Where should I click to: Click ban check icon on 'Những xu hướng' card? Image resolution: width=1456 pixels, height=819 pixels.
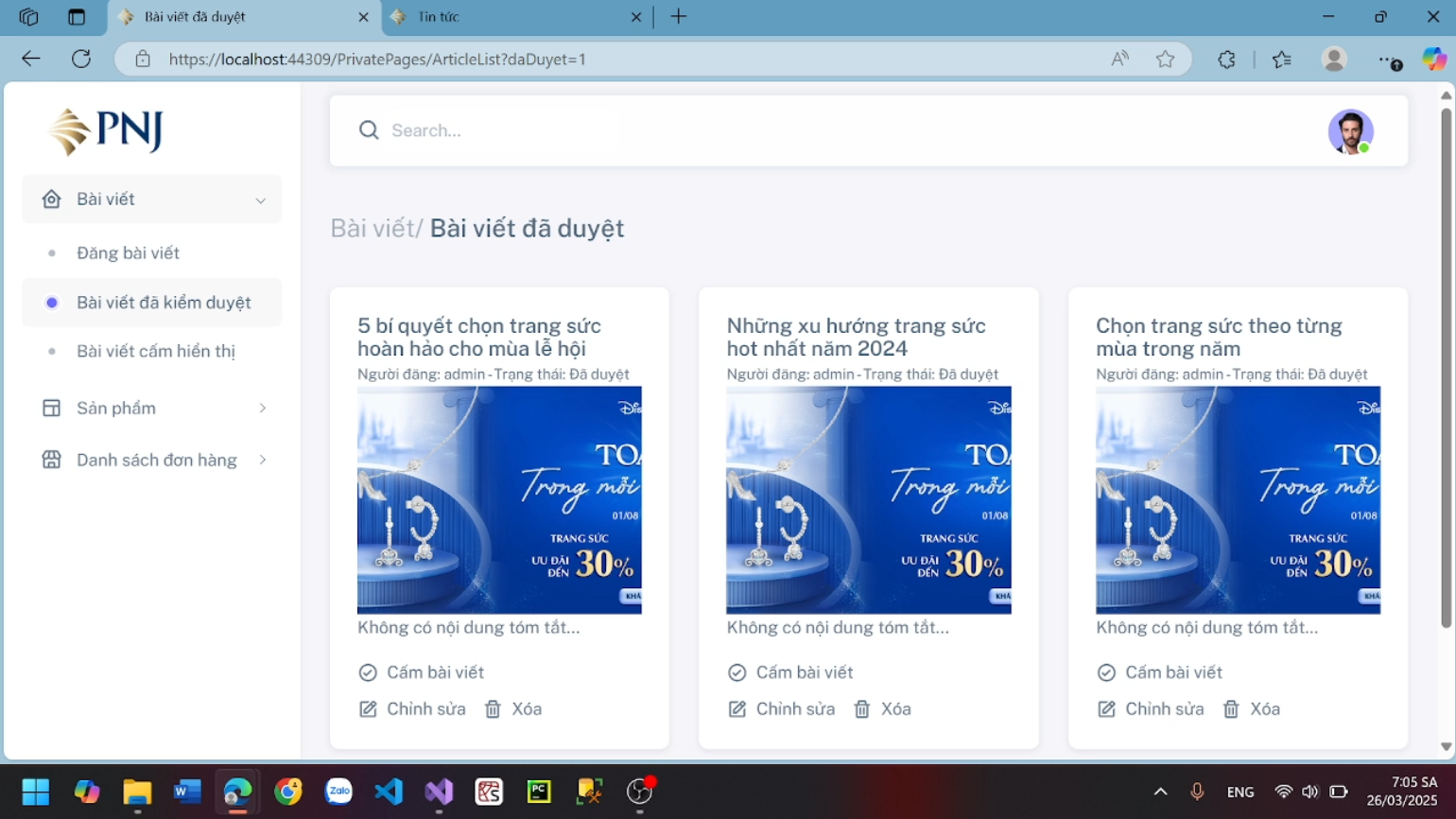[737, 672]
